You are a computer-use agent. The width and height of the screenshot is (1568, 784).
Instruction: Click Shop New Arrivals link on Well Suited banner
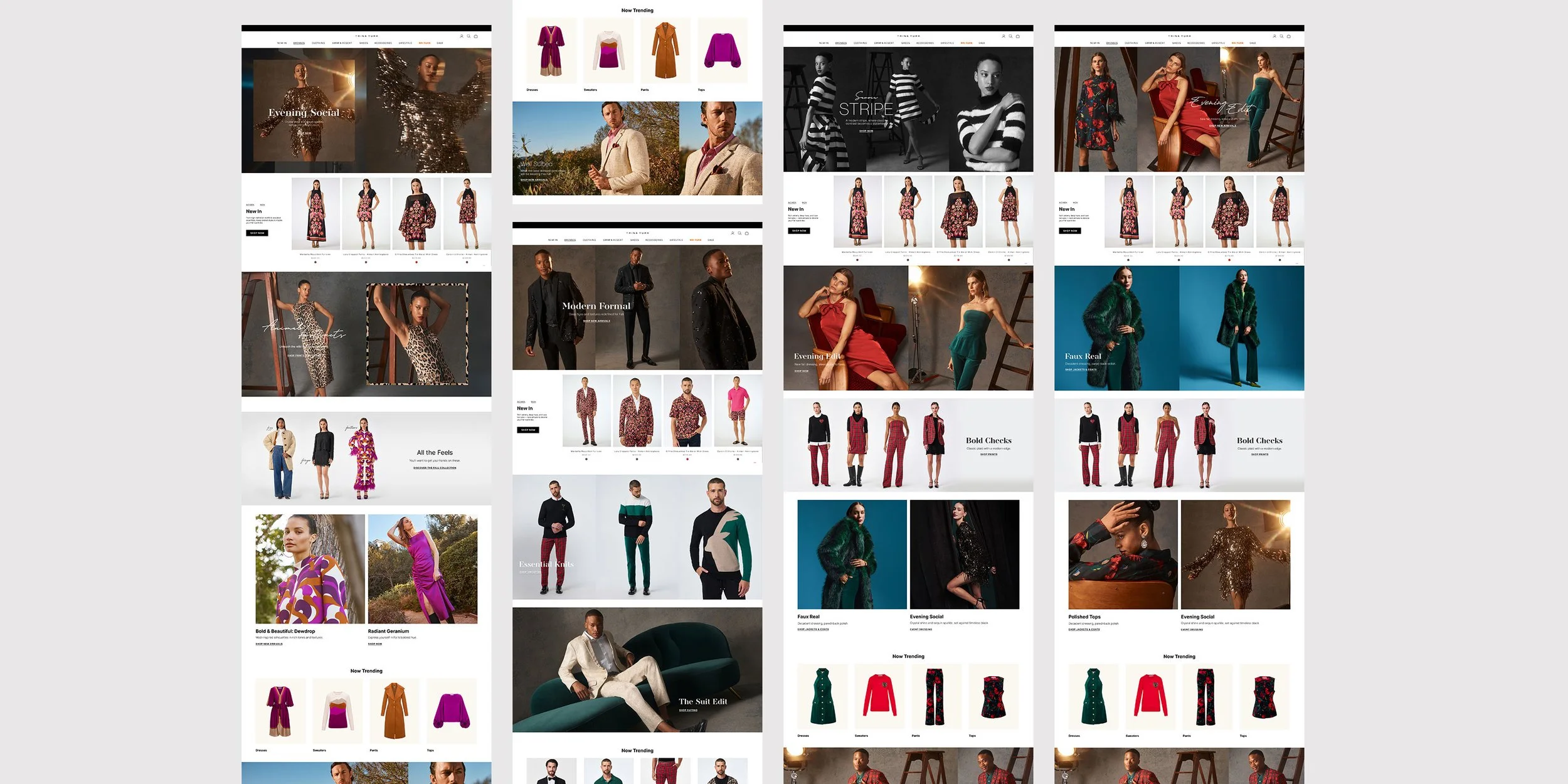[534, 180]
